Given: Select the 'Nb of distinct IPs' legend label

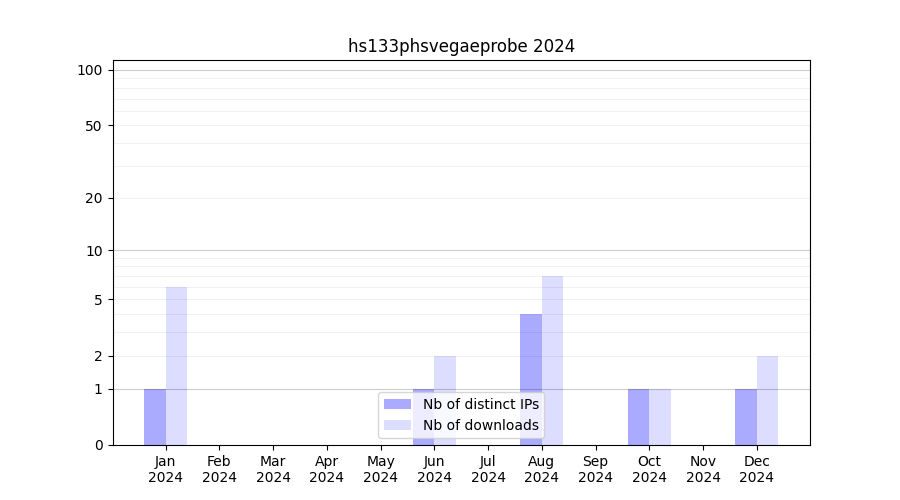Looking at the screenshot, I should [x=480, y=404].
